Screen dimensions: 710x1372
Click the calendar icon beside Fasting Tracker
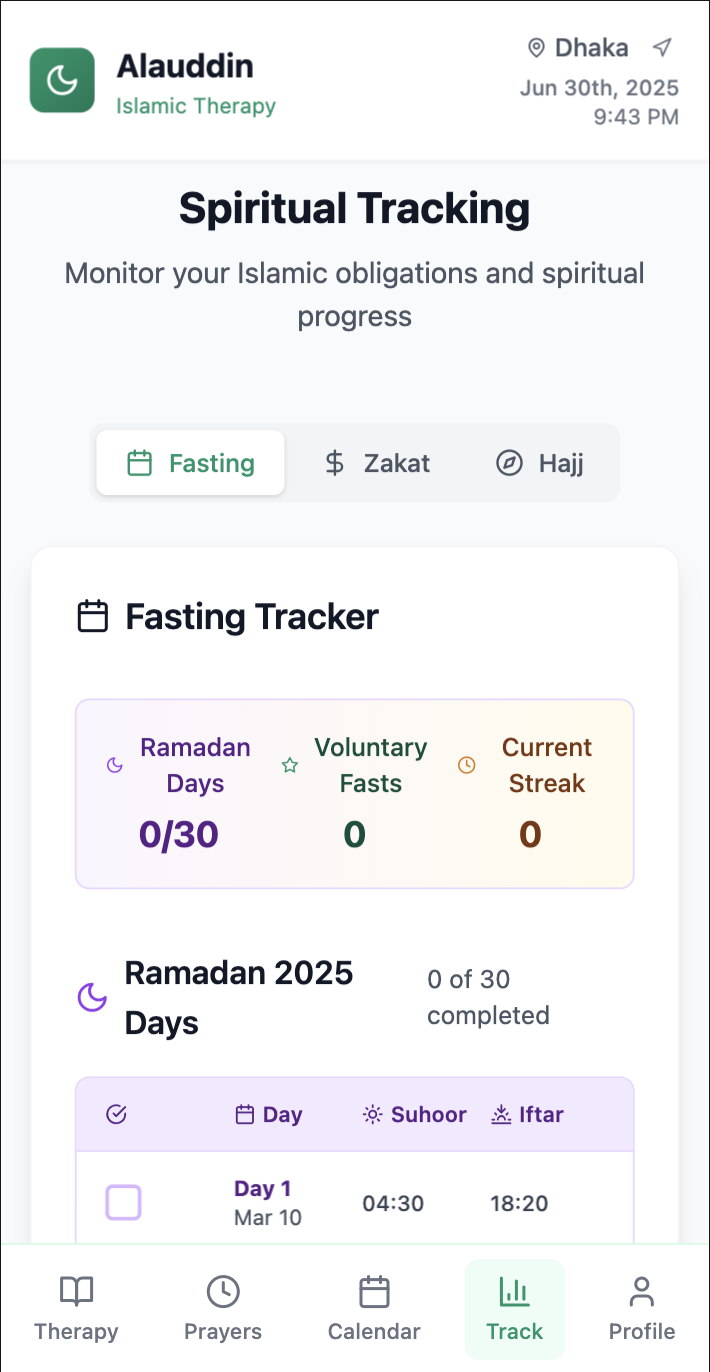pos(93,616)
